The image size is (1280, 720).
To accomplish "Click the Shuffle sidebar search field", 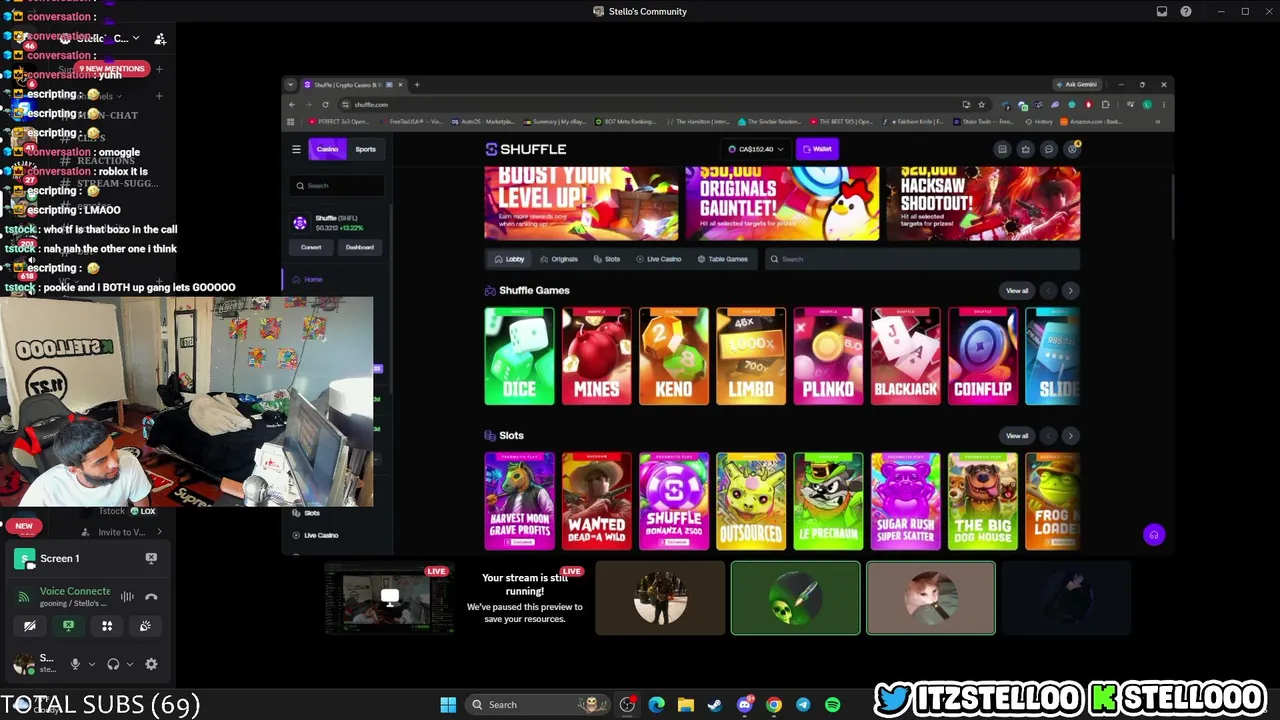I will point(337,185).
